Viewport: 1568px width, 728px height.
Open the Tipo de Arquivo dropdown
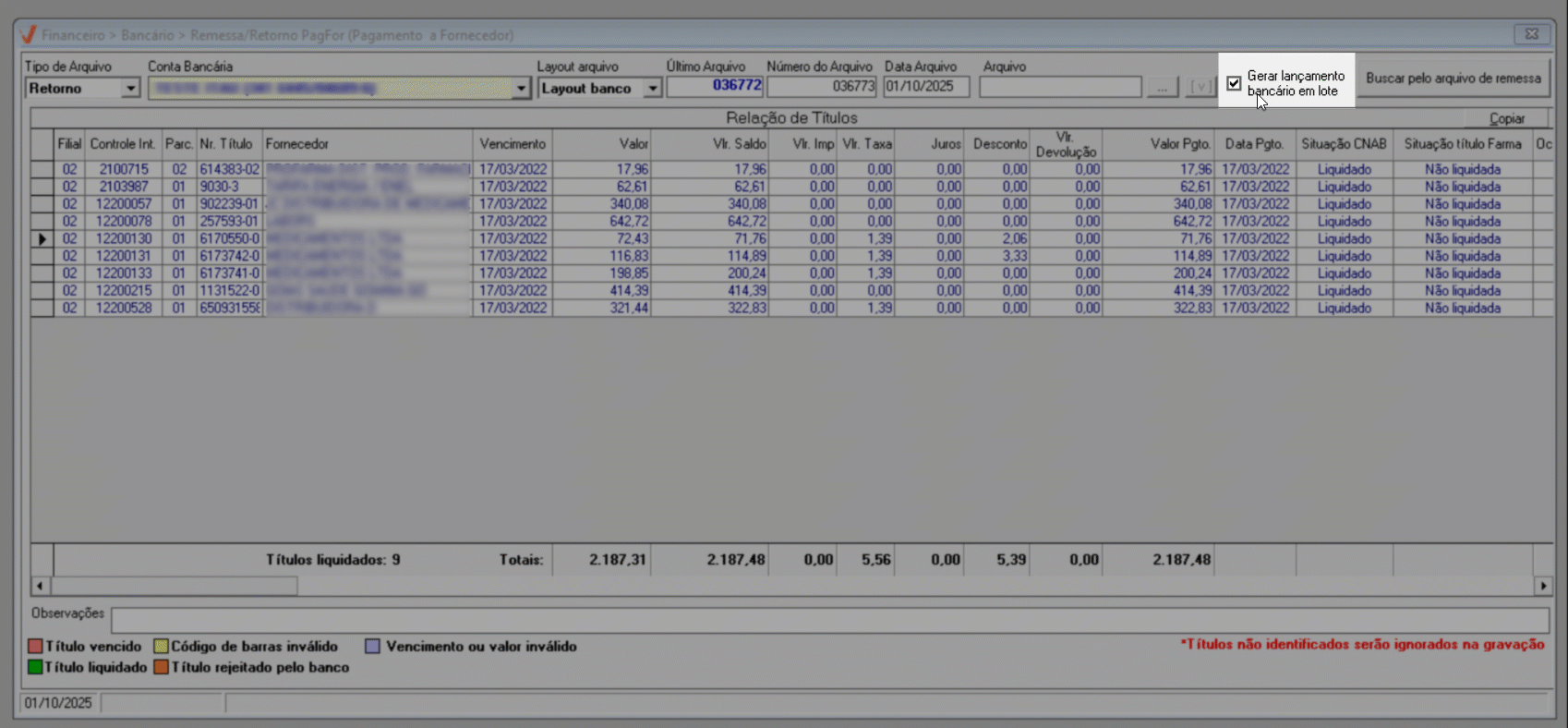pyautogui.click(x=130, y=89)
